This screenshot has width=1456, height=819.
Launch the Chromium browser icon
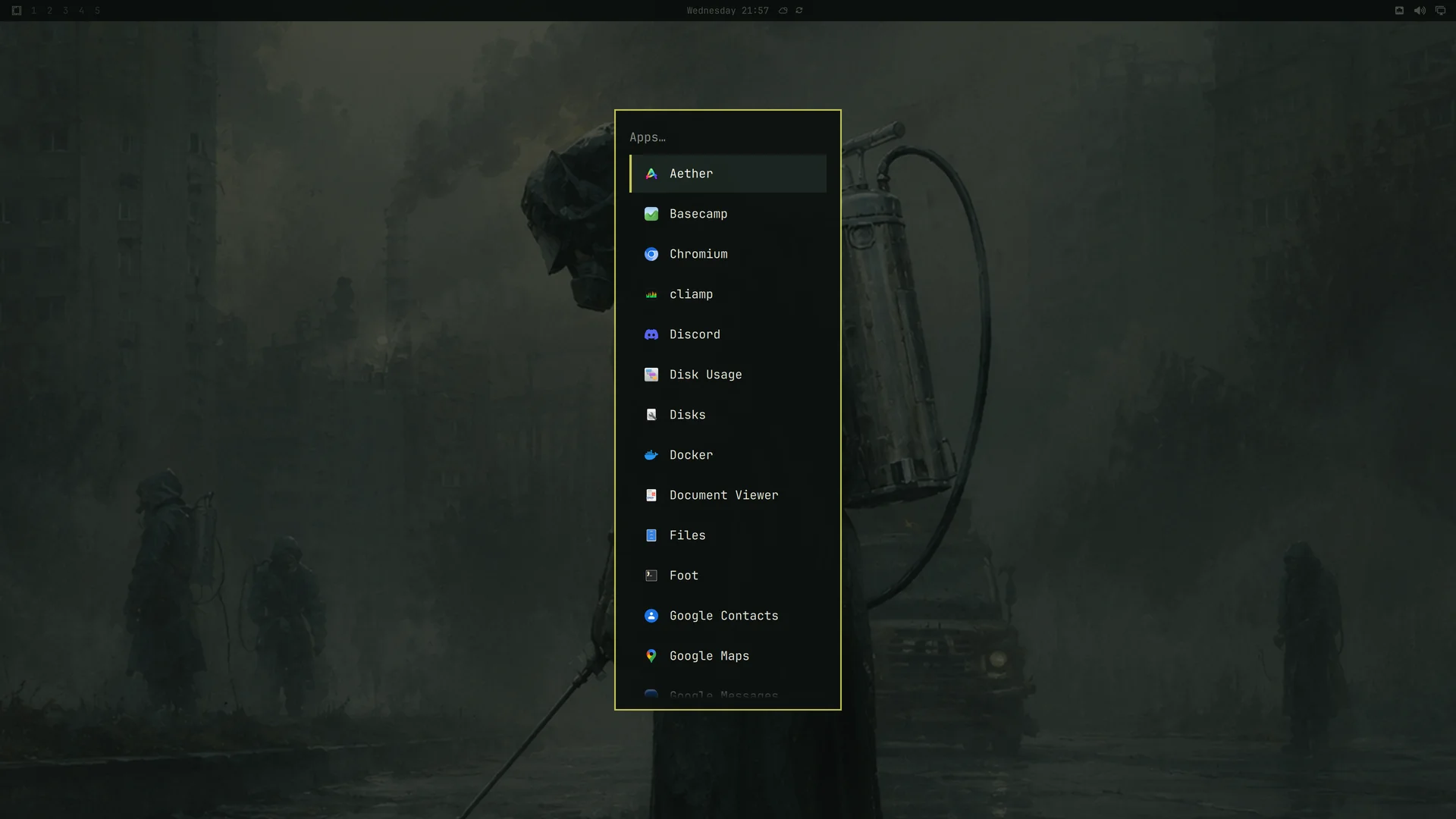[x=651, y=254]
